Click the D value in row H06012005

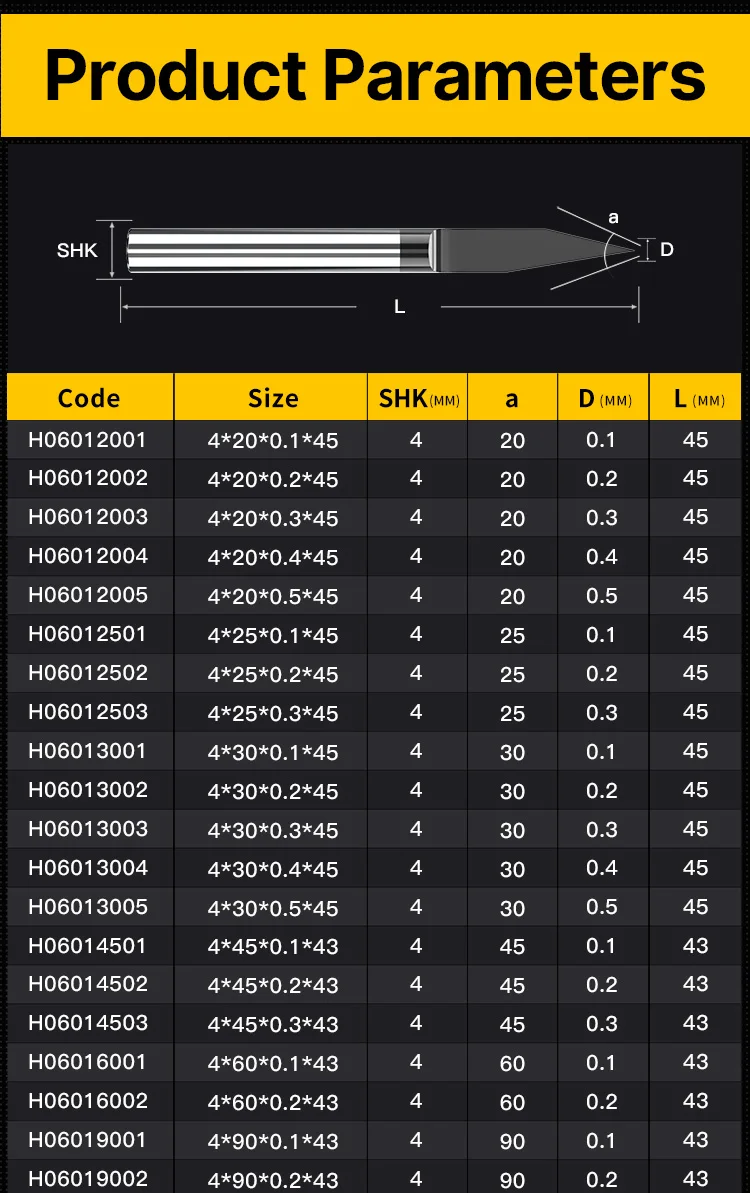pos(602,595)
